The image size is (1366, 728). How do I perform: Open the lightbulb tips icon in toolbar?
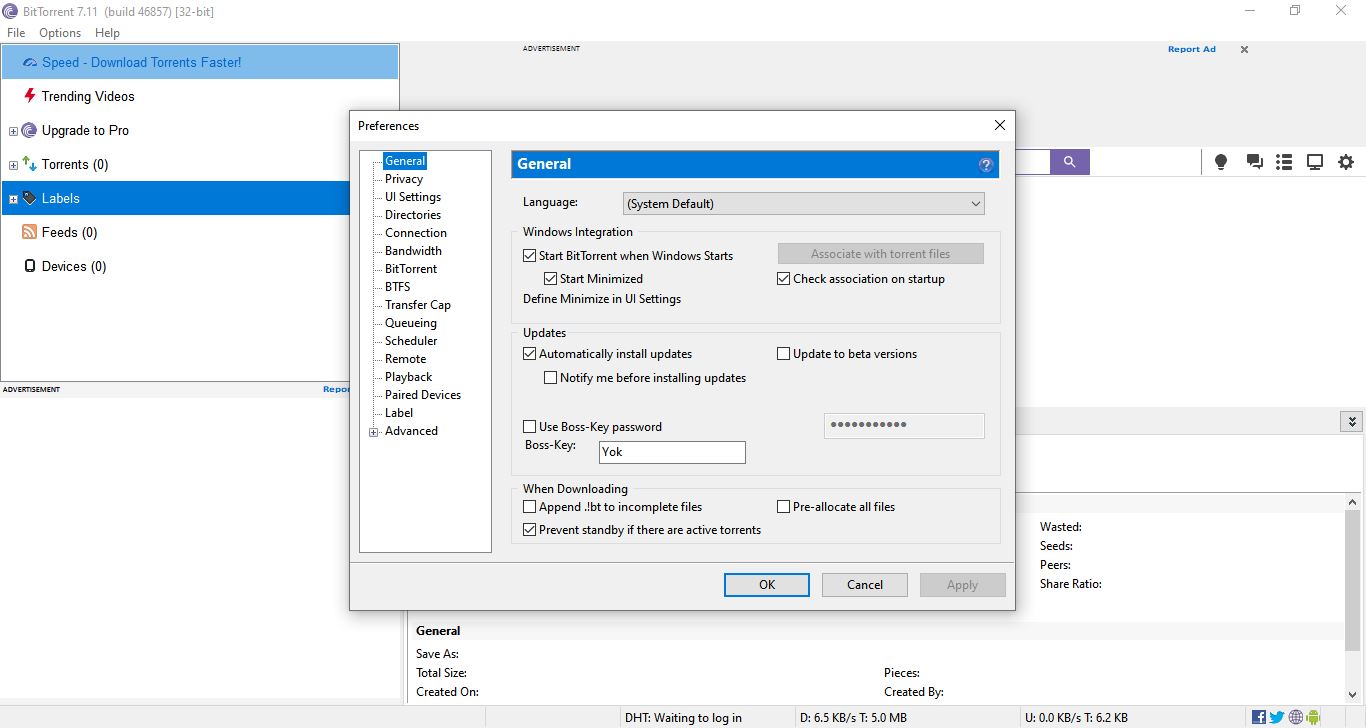point(1221,162)
